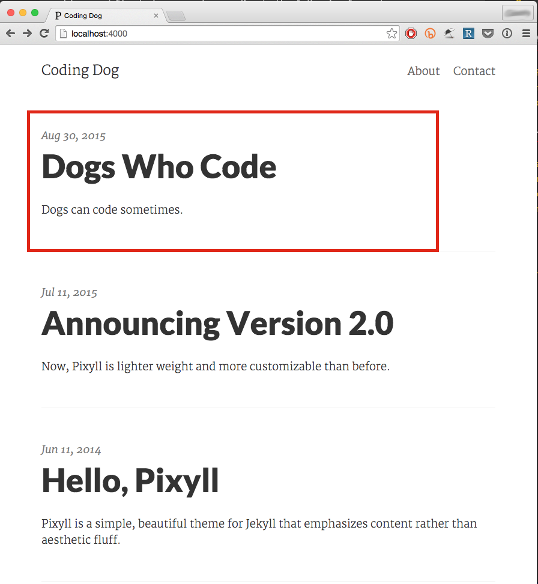Open the Chrome hamburger menu
The width and height of the screenshot is (538, 584).
(526, 34)
